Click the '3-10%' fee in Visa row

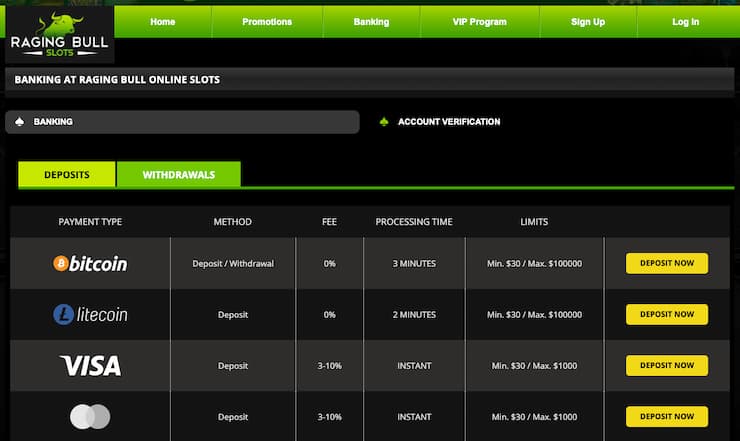pos(329,366)
